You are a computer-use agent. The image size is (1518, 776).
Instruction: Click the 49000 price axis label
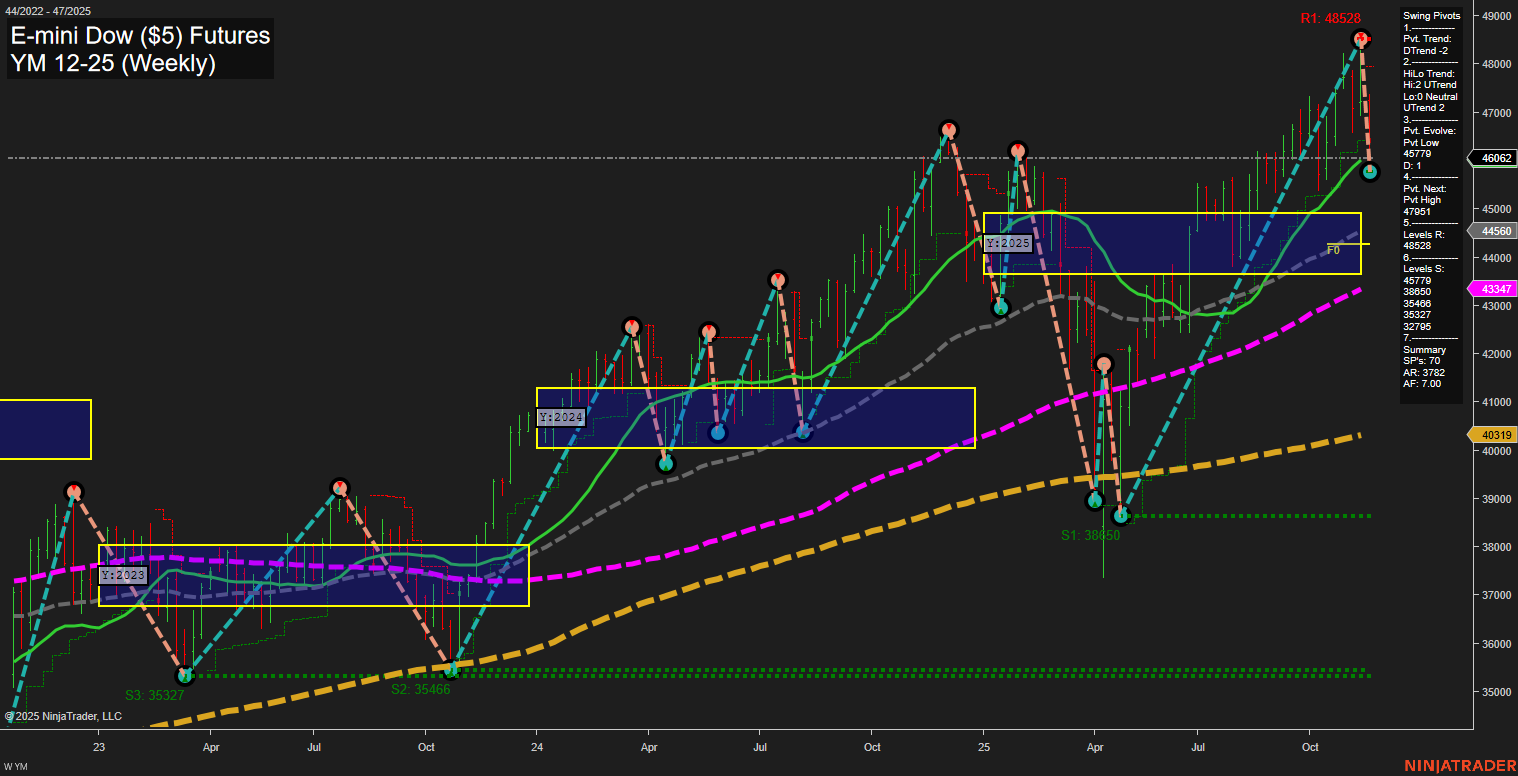1496,17
